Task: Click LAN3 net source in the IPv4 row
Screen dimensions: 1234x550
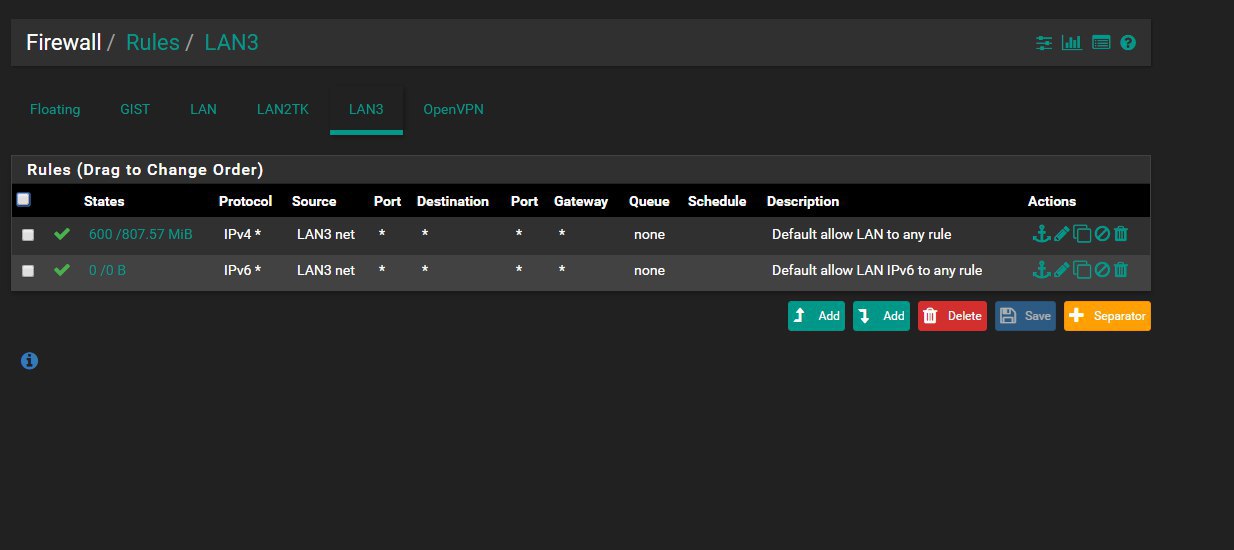Action: [x=326, y=234]
